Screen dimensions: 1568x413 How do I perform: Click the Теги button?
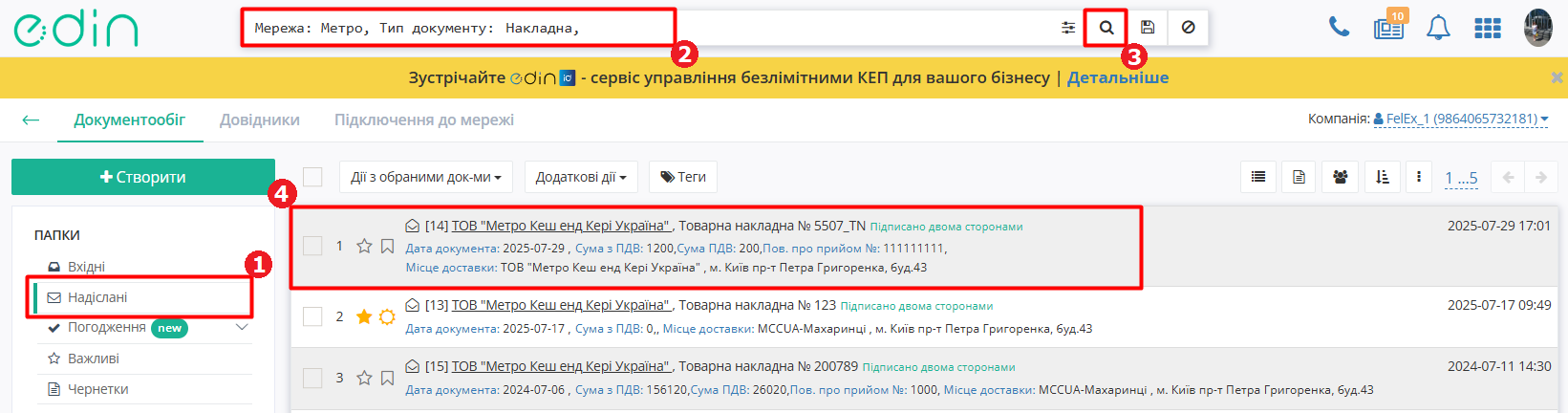(683, 177)
